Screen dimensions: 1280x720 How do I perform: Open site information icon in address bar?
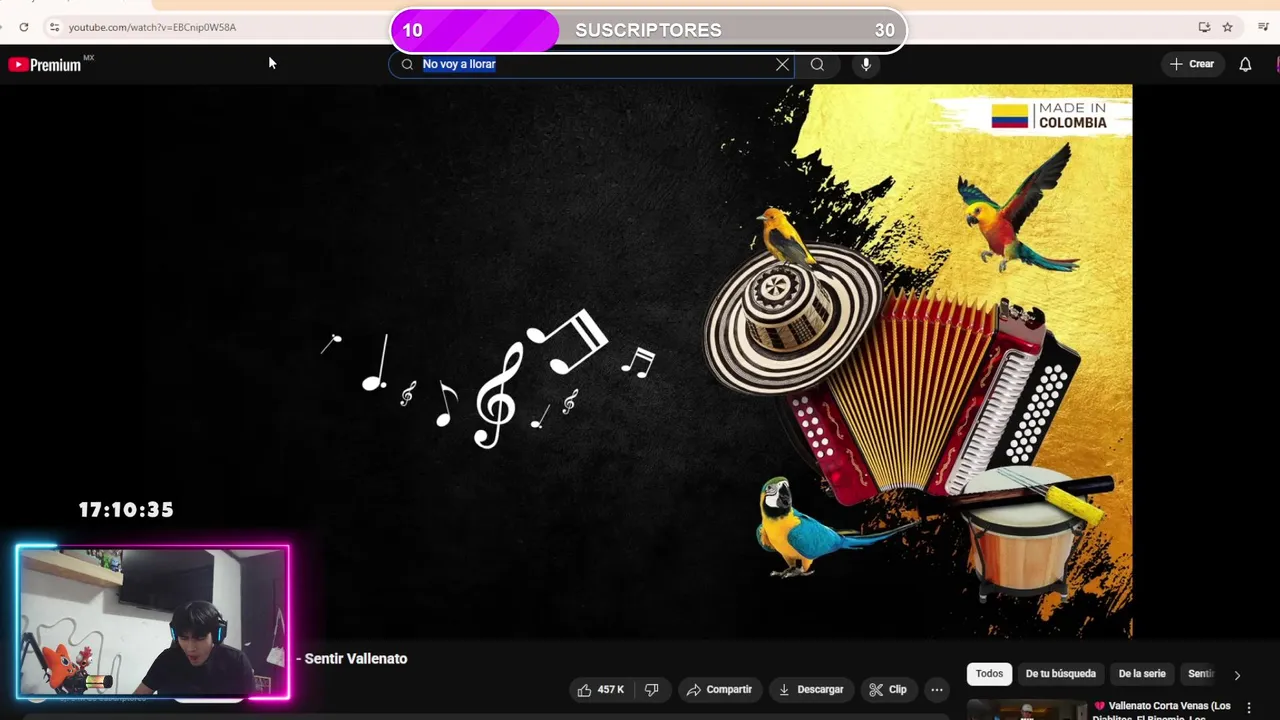(x=54, y=27)
